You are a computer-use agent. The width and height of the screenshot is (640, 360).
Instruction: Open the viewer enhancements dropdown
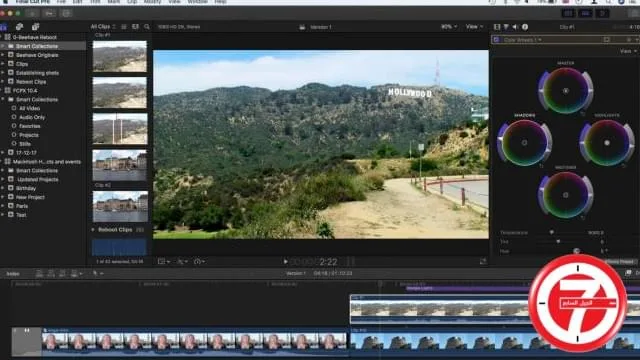coord(182,261)
